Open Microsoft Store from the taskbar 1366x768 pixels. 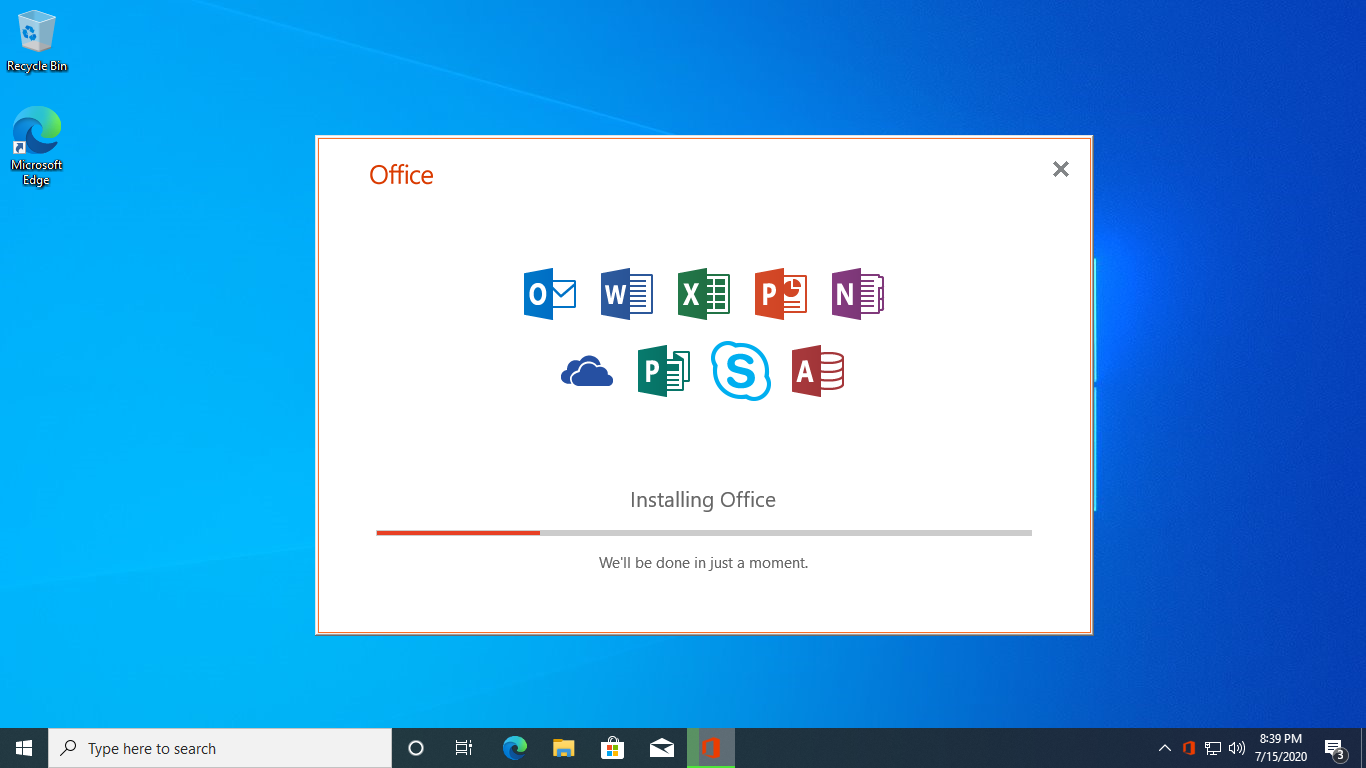tap(612, 748)
